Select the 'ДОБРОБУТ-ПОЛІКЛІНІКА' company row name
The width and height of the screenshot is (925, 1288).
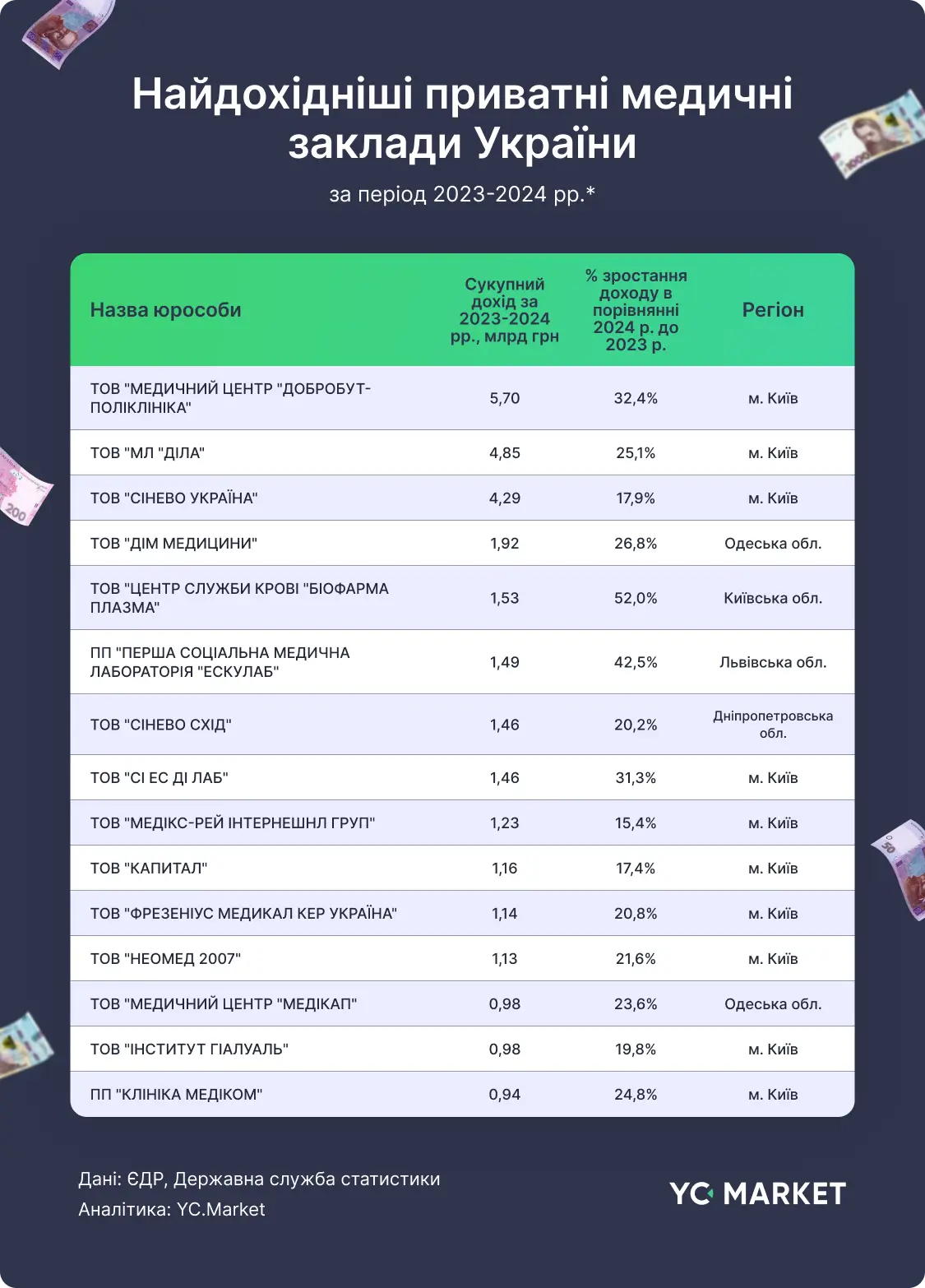coord(230,398)
